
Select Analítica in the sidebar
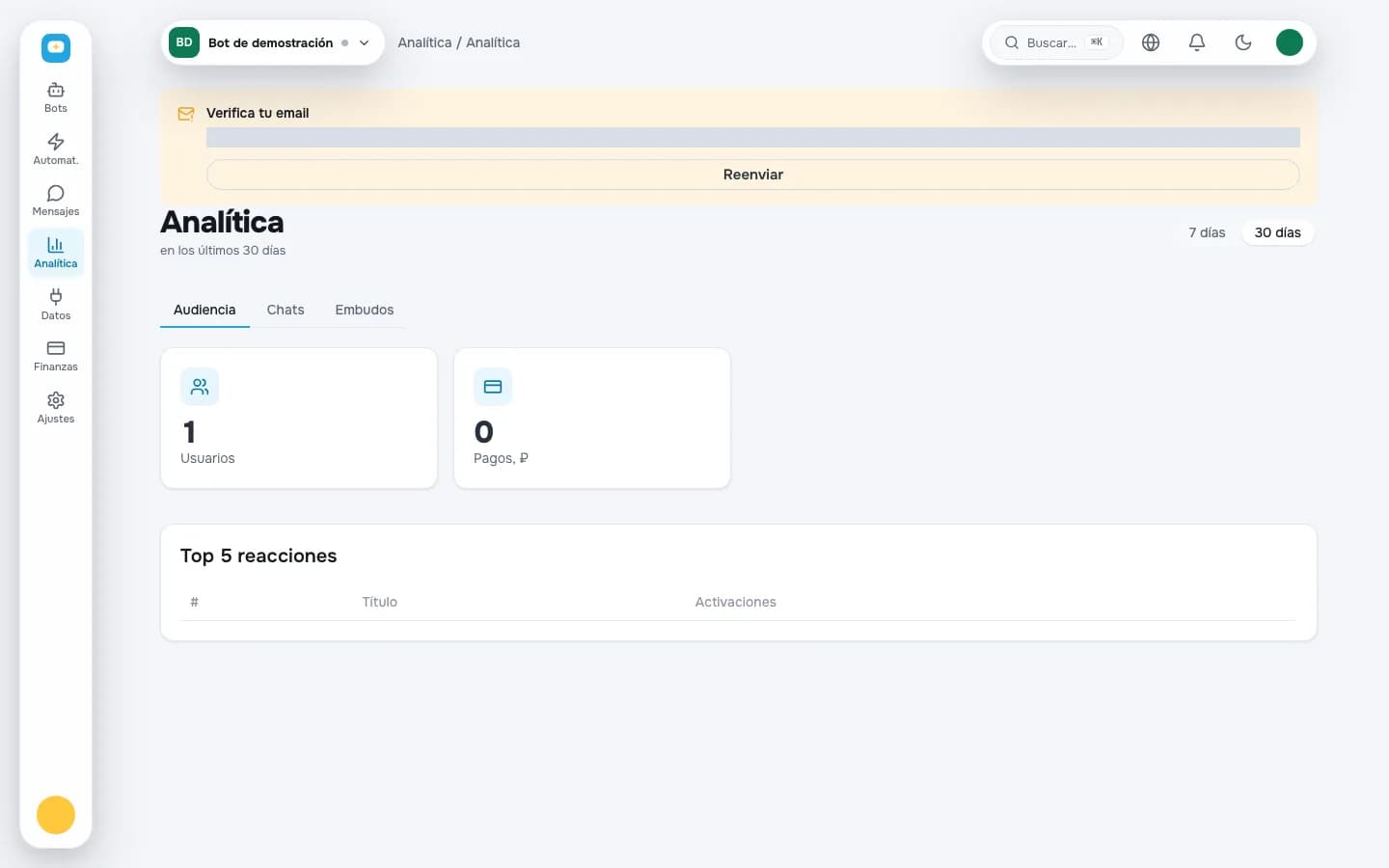(x=56, y=253)
